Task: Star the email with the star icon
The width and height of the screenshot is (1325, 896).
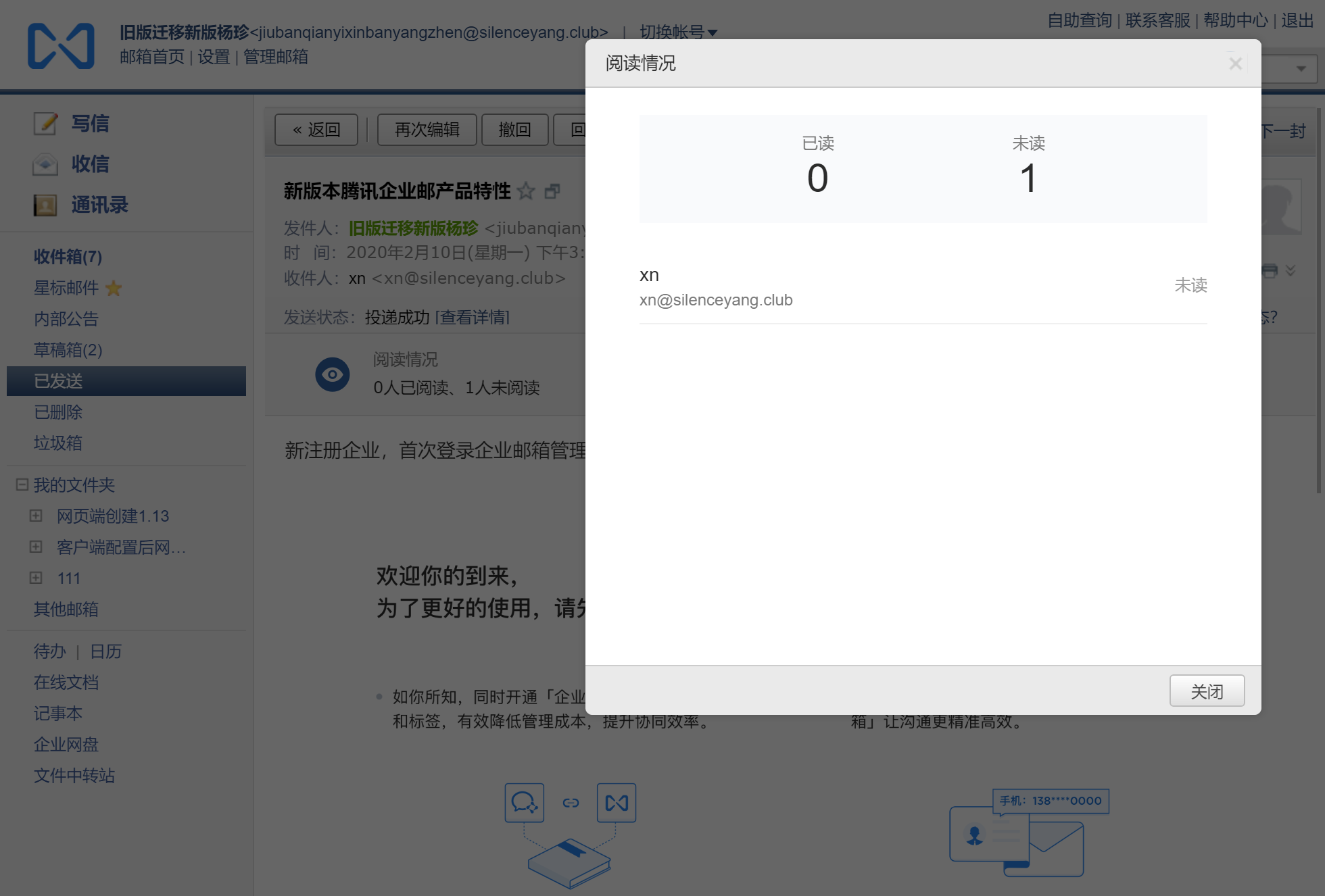Action: [526, 191]
